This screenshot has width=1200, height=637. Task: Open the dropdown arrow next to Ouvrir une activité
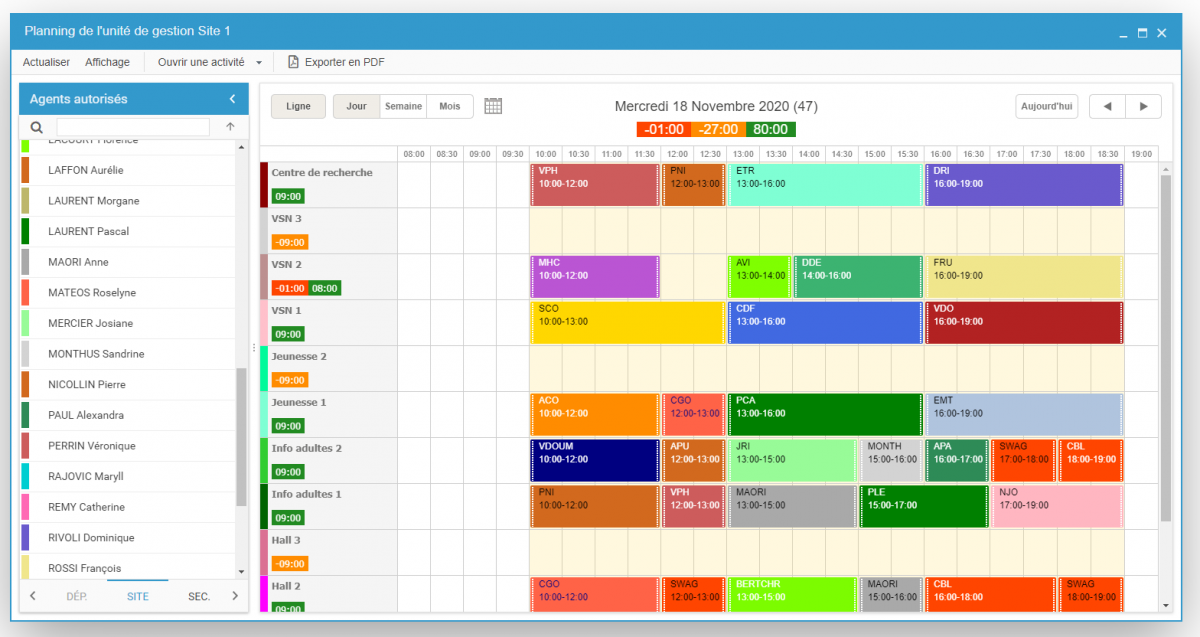tap(259, 62)
